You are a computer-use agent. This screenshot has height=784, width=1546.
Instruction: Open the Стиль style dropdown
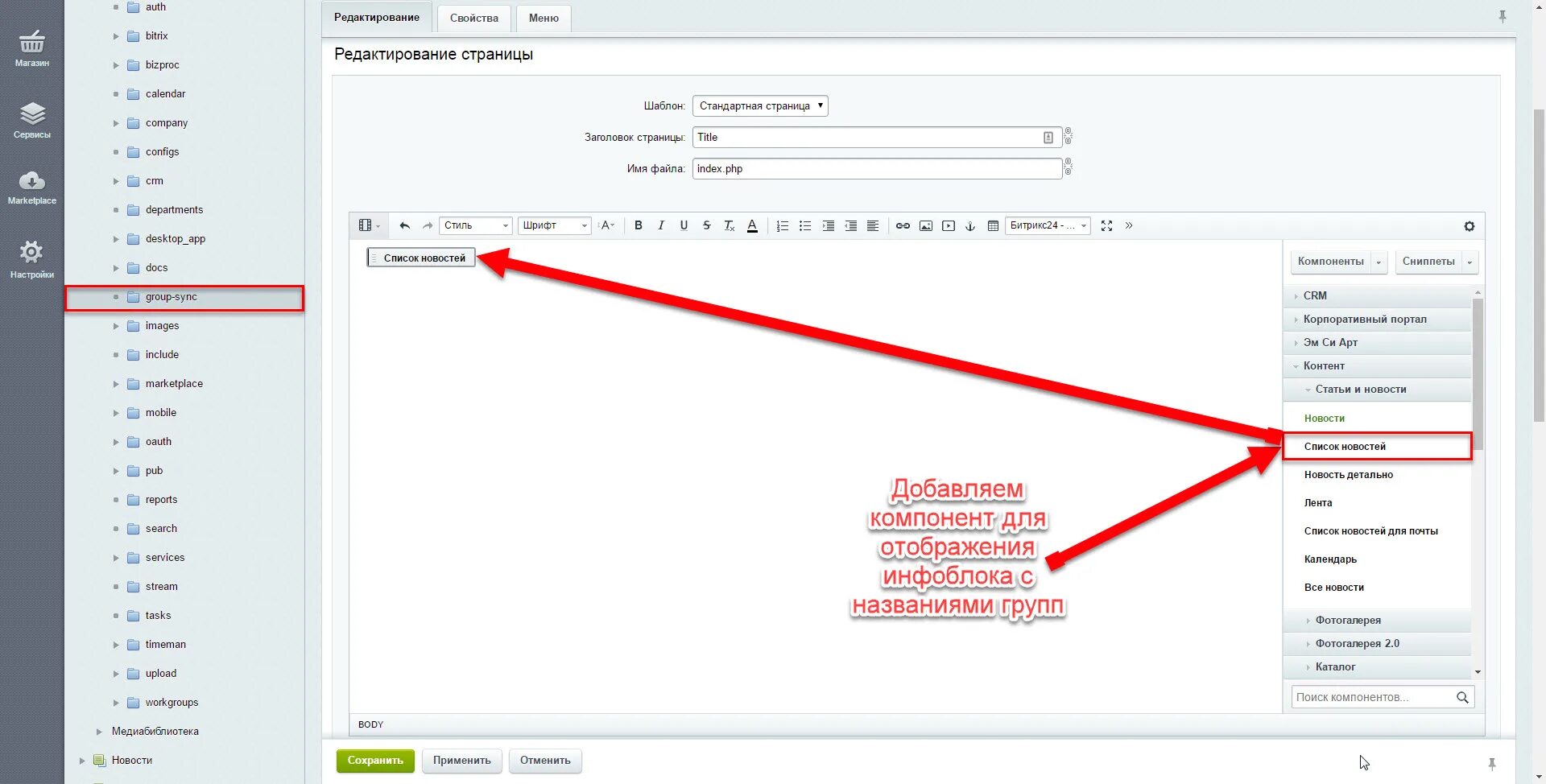(x=476, y=225)
